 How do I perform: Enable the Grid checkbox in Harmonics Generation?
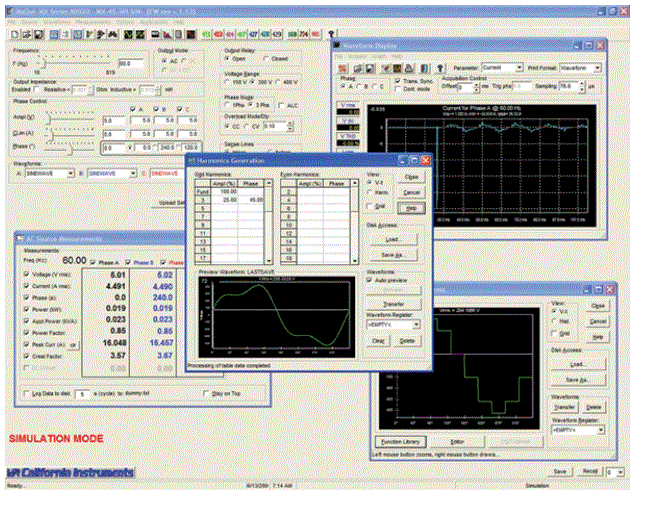tap(370, 206)
